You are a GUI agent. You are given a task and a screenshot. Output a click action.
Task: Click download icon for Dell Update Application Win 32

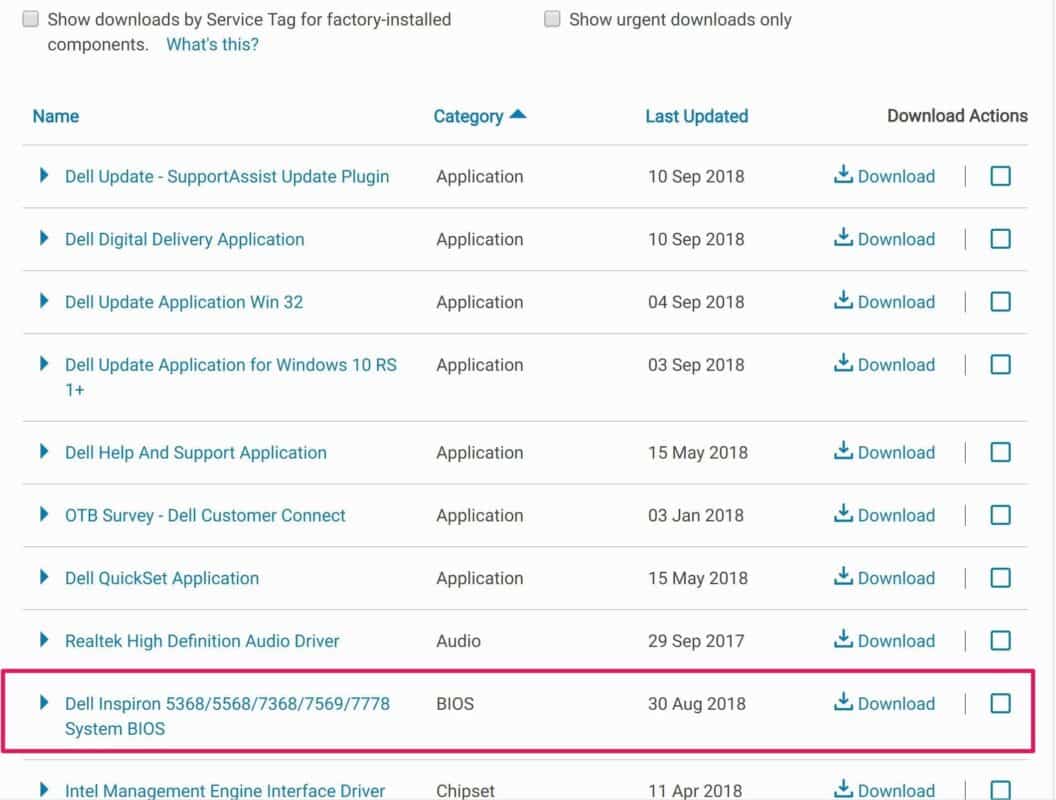click(843, 300)
